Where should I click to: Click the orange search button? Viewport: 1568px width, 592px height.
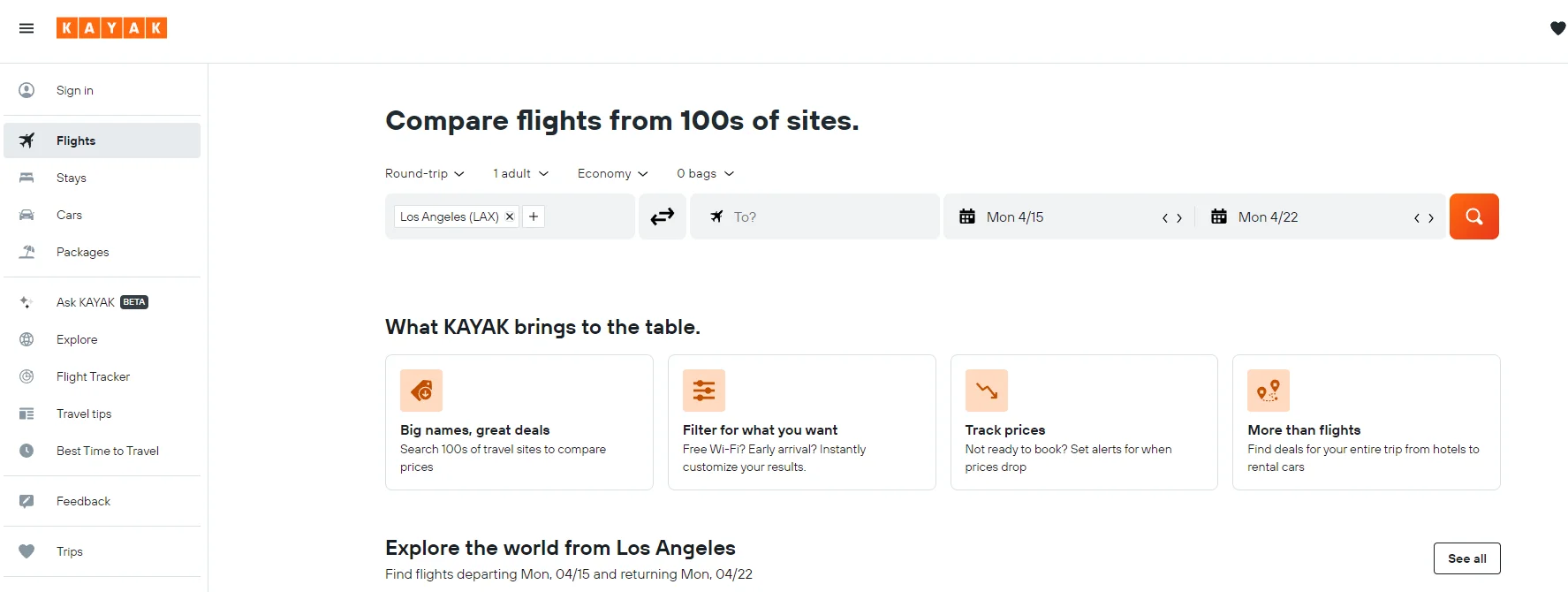pyautogui.click(x=1474, y=216)
